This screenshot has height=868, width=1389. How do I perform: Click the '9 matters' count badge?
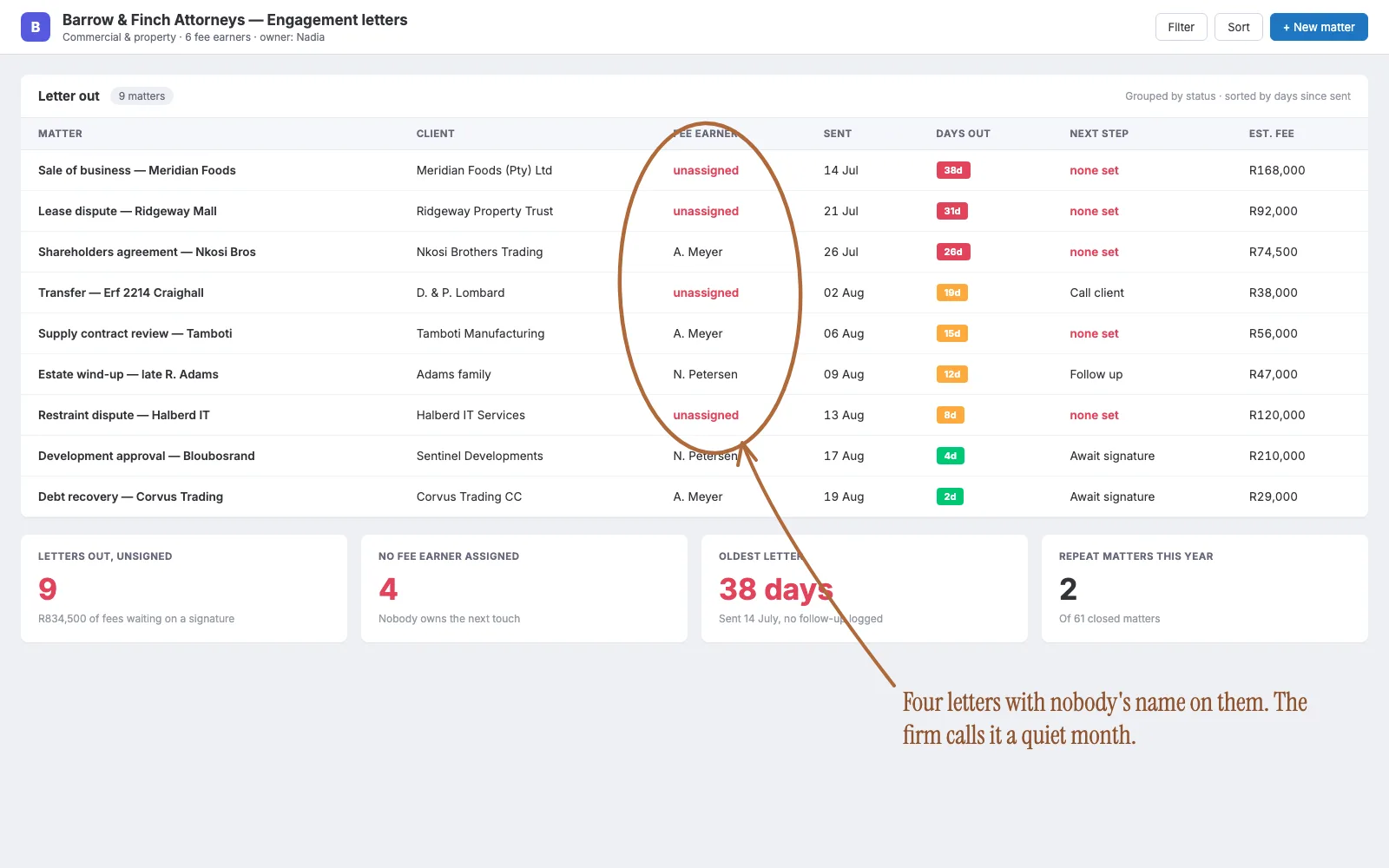pos(142,96)
